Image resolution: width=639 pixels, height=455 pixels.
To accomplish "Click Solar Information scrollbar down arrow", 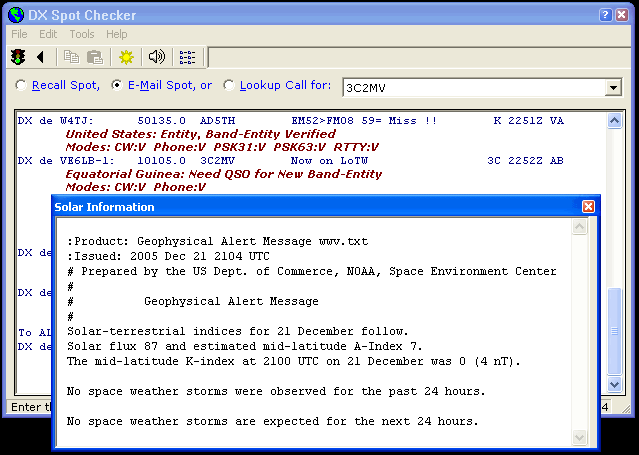I will pos(579,437).
